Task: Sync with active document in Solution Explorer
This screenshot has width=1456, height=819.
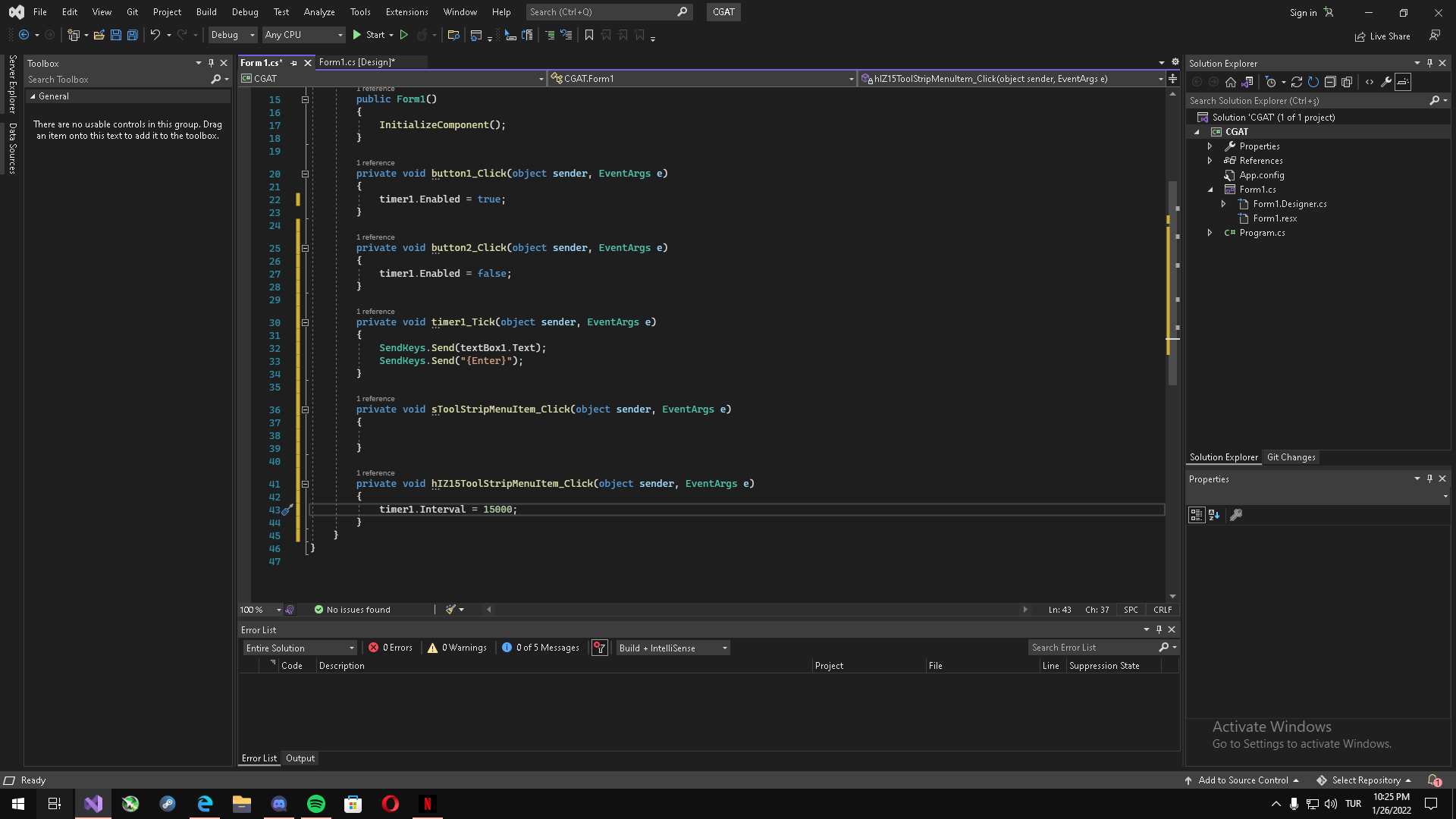Action: (x=1297, y=82)
